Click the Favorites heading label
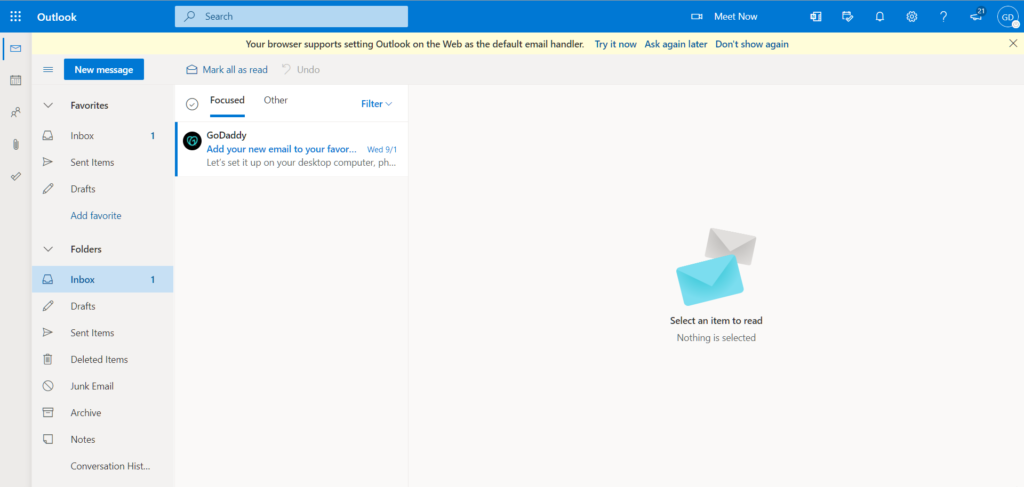The width and height of the screenshot is (1024, 487). (x=89, y=105)
